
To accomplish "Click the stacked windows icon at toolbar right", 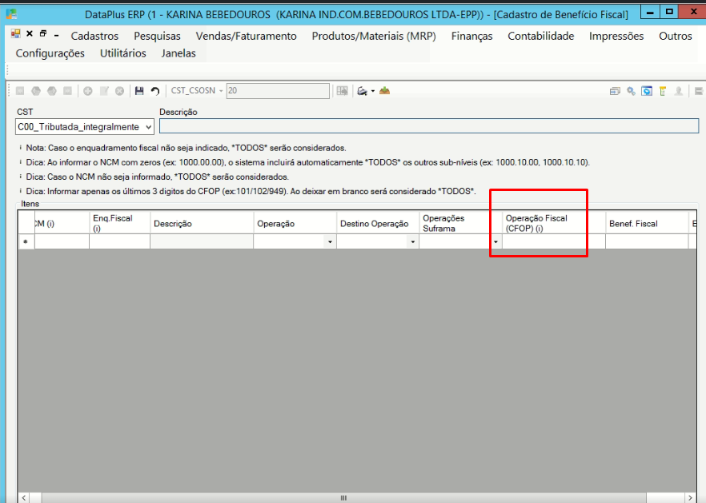I will click(x=615, y=91).
